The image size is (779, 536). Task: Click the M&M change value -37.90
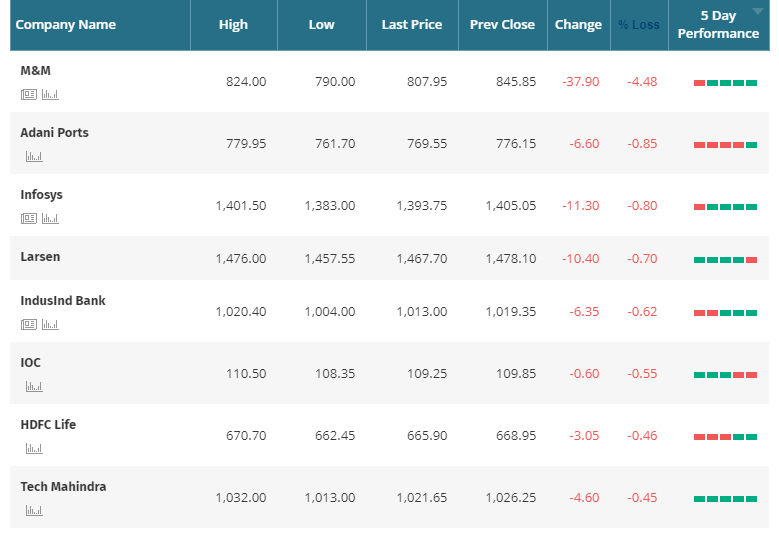pyautogui.click(x=580, y=81)
